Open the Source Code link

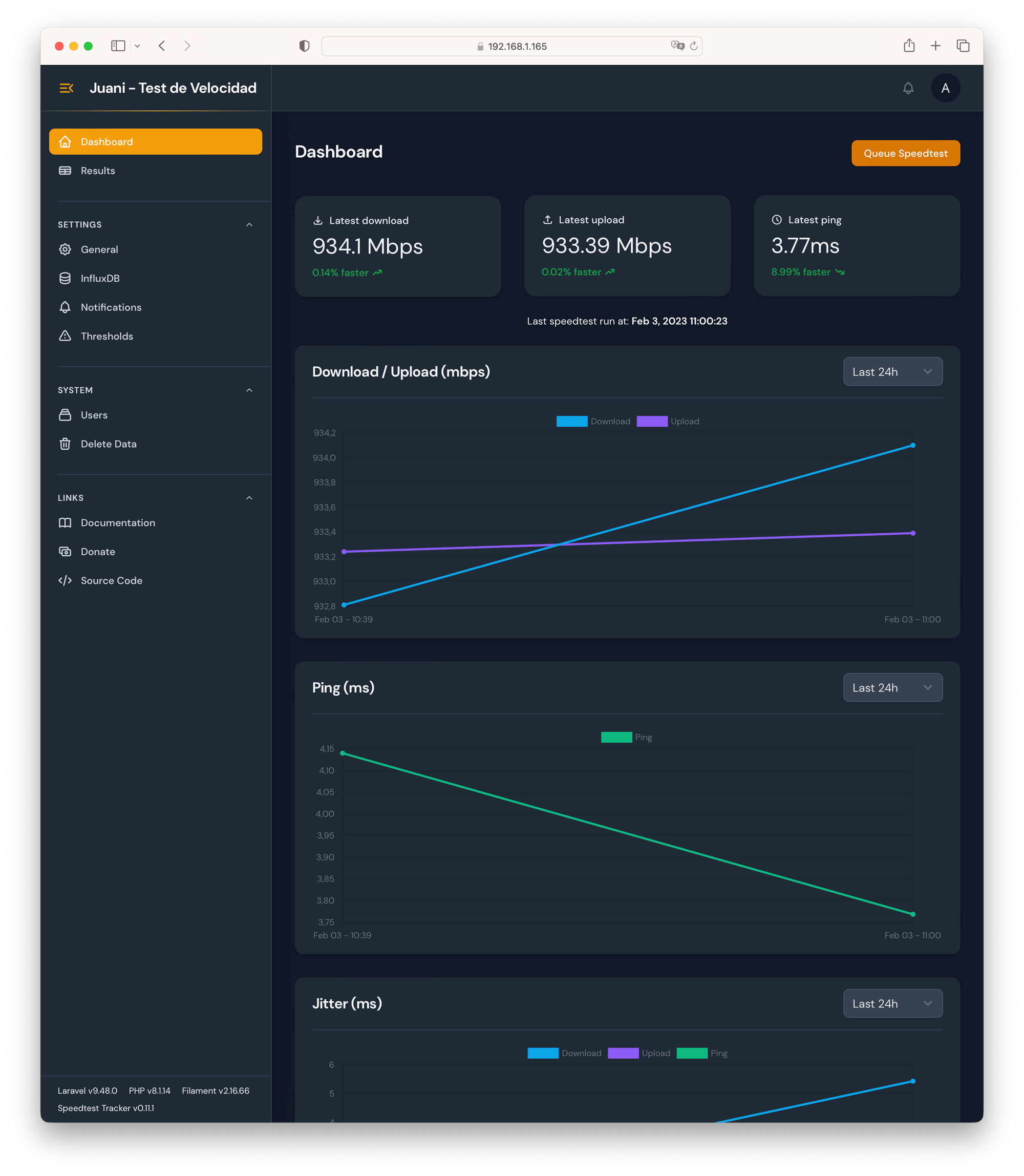click(156, 580)
